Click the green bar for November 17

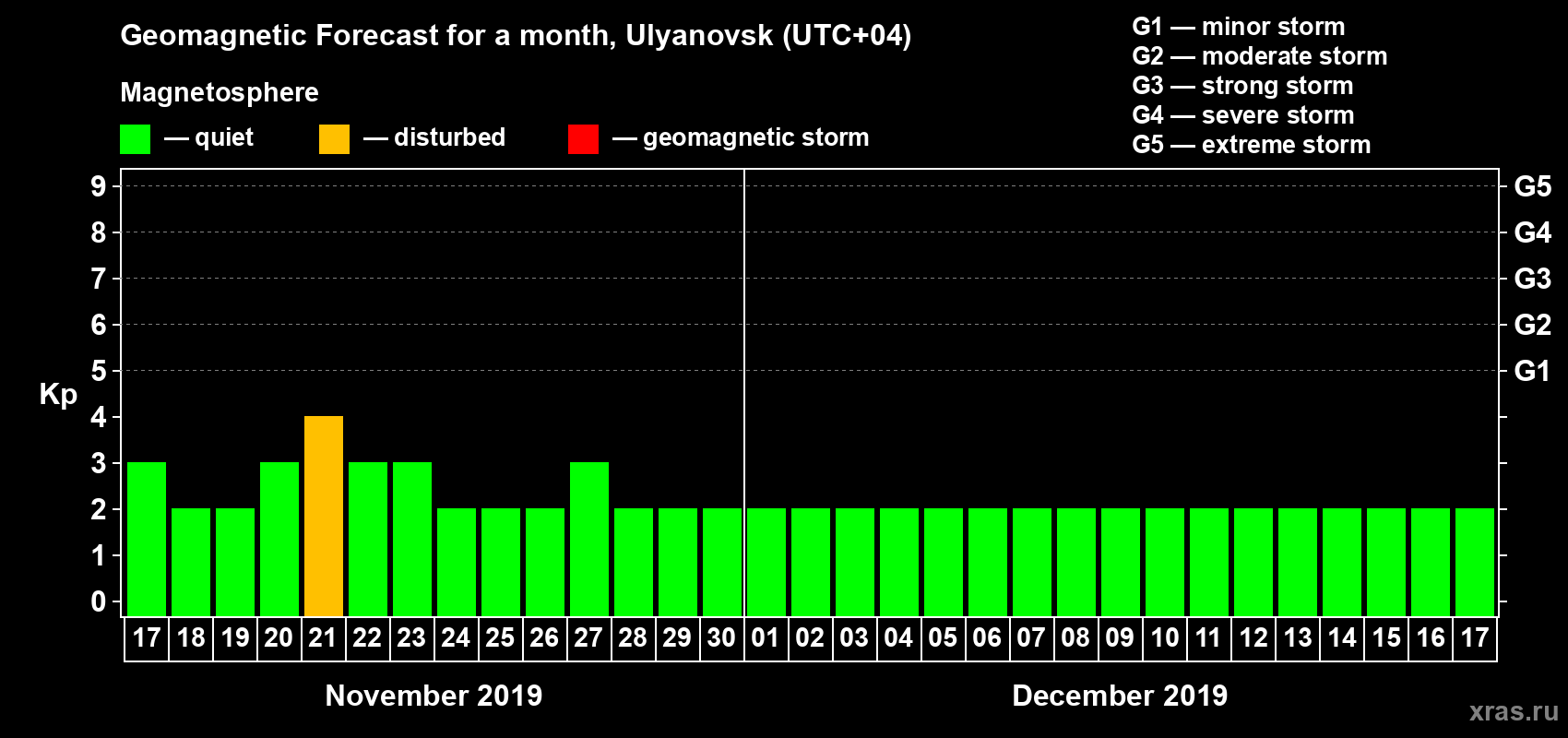tap(147, 539)
